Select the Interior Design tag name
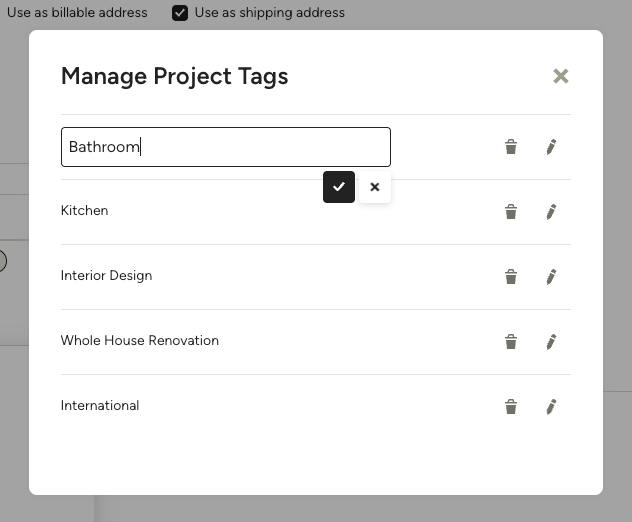 click(x=106, y=276)
